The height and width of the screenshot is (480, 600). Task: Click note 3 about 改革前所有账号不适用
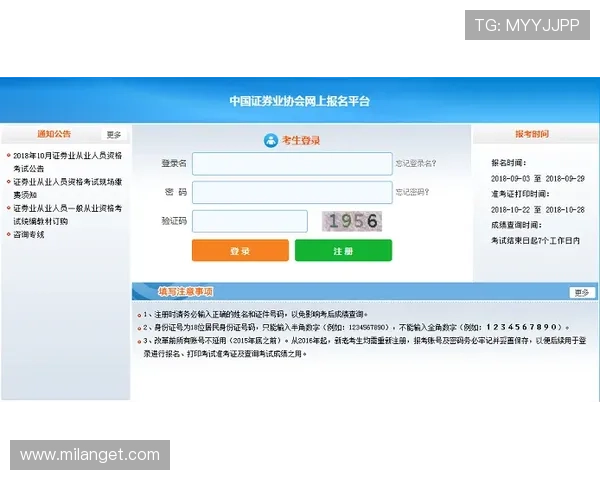pos(365,347)
